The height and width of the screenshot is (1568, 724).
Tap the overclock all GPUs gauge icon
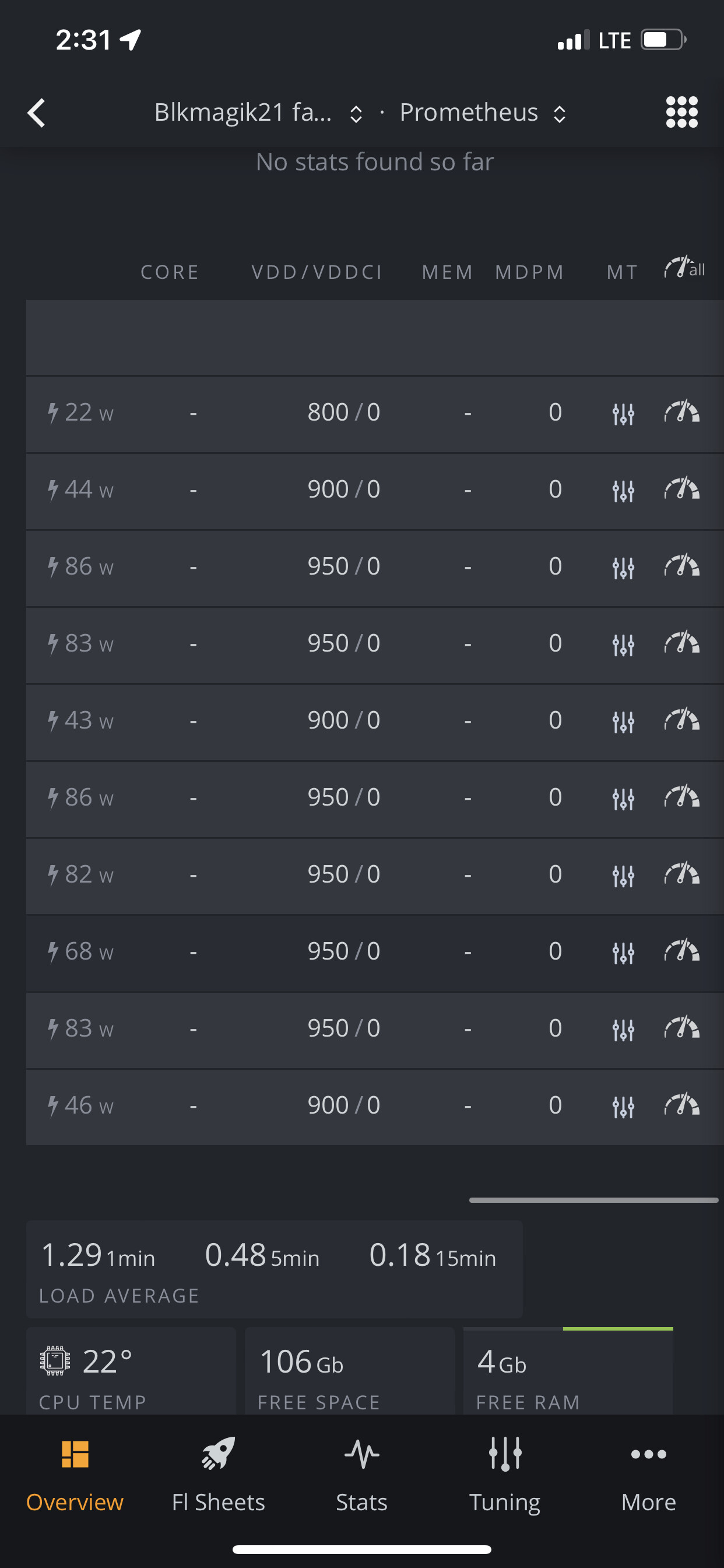point(684,268)
